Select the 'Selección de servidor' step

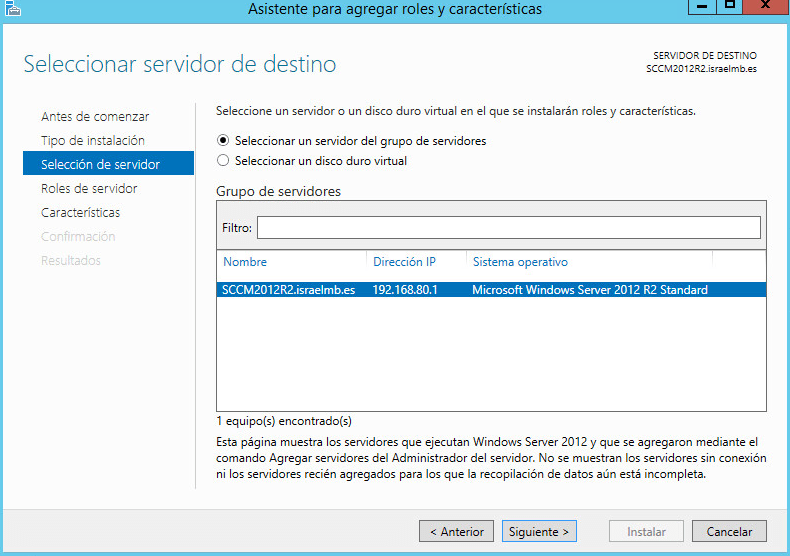pos(100,165)
